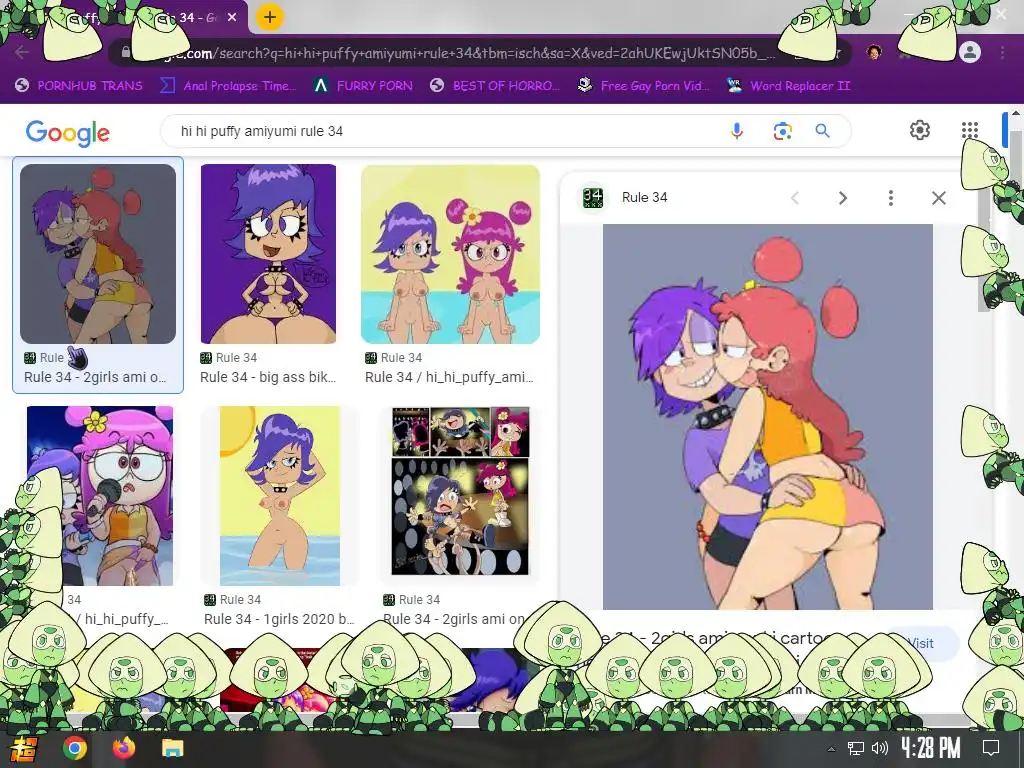Open the avatar extension icon beside address bar

click(x=874, y=52)
